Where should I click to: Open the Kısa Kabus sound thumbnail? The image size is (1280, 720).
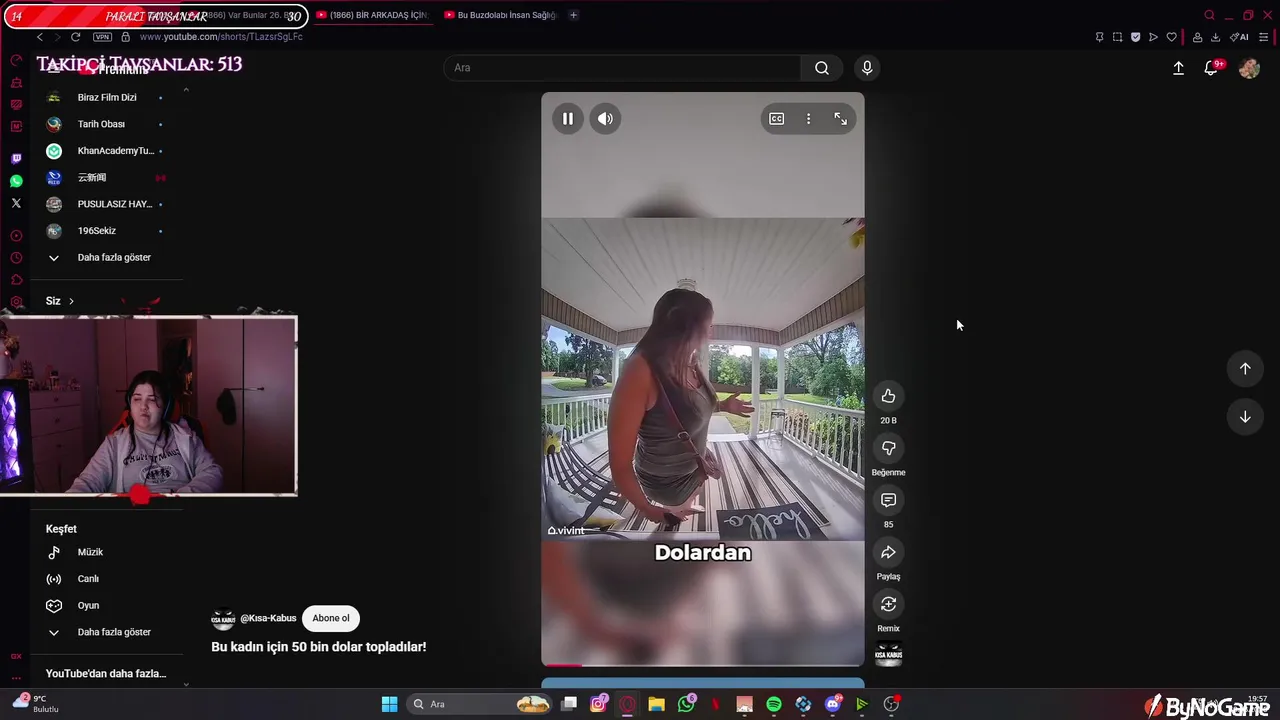click(888, 656)
